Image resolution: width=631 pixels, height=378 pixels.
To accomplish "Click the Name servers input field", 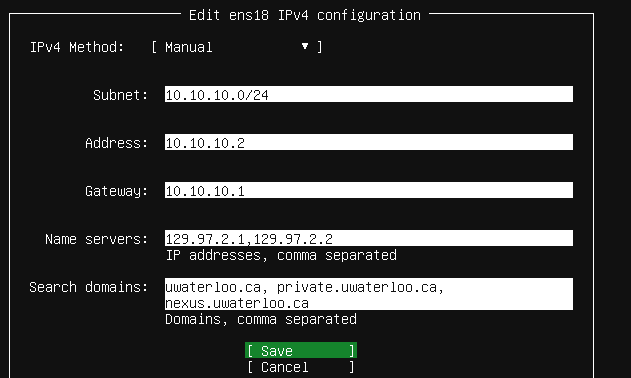I will (369, 238).
